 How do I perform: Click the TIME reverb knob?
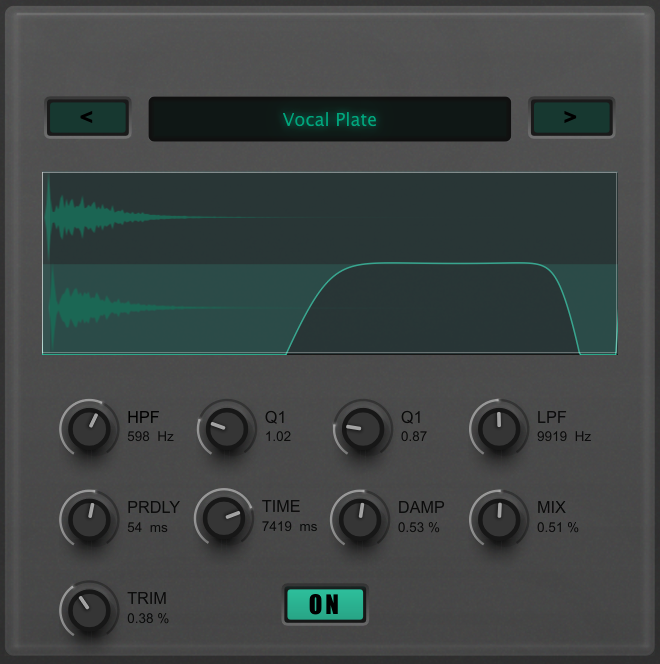point(224,518)
